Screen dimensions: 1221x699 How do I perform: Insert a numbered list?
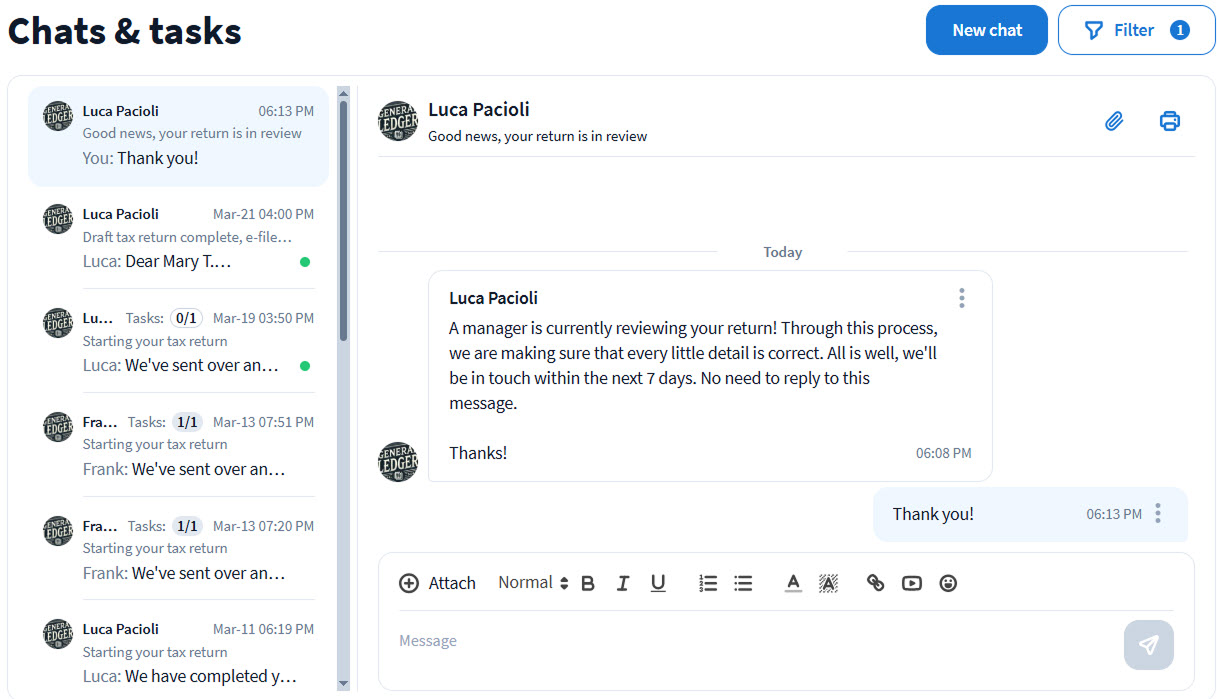(x=708, y=583)
